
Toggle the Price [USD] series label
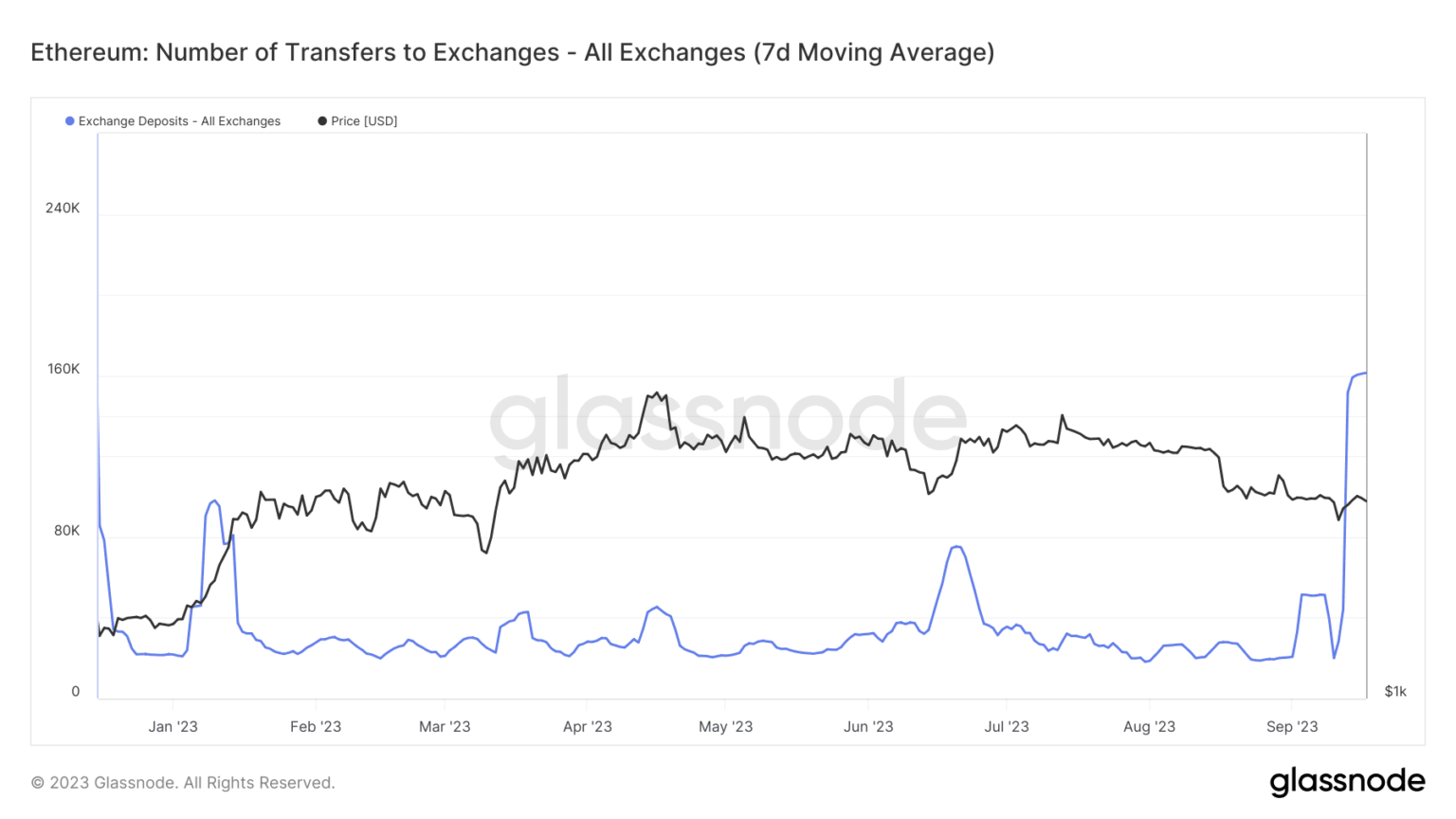(364, 121)
